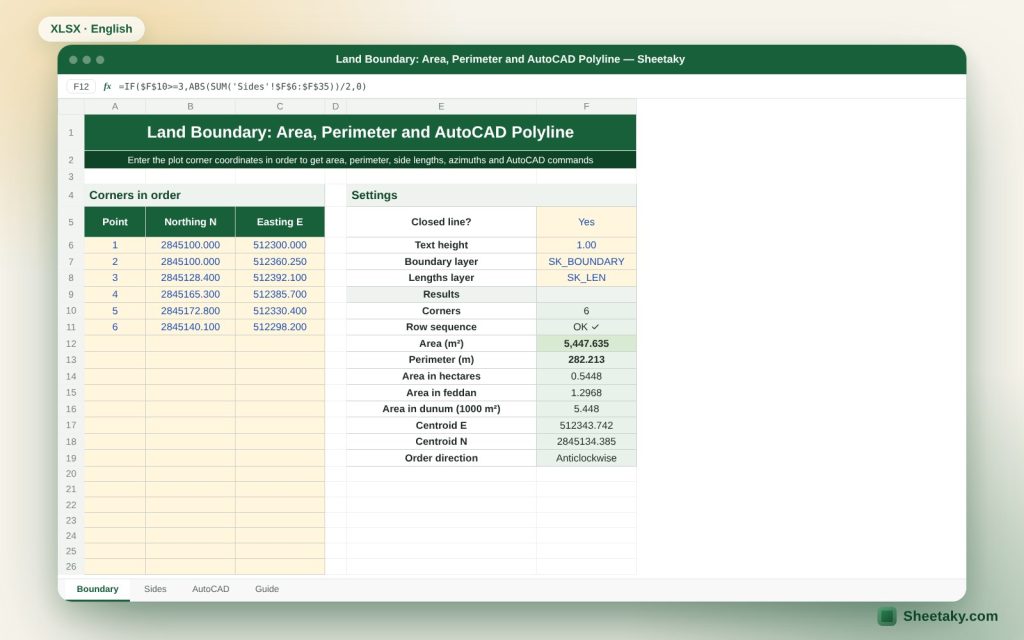
Task: Click the spreadsheet title banner cell
Action: (360, 133)
